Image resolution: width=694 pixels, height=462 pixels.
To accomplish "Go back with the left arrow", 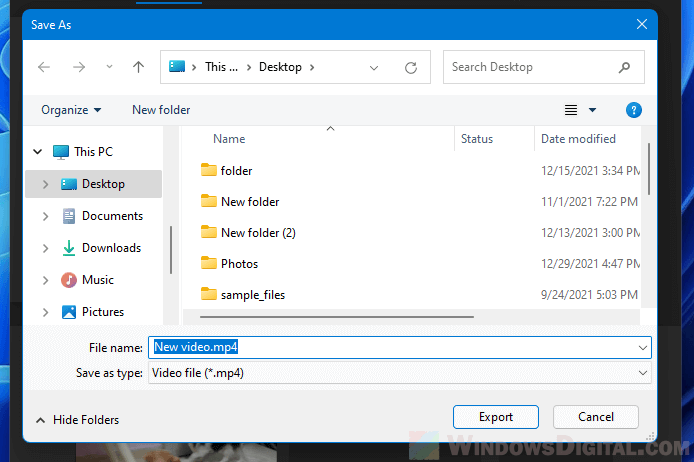I will tap(44, 67).
